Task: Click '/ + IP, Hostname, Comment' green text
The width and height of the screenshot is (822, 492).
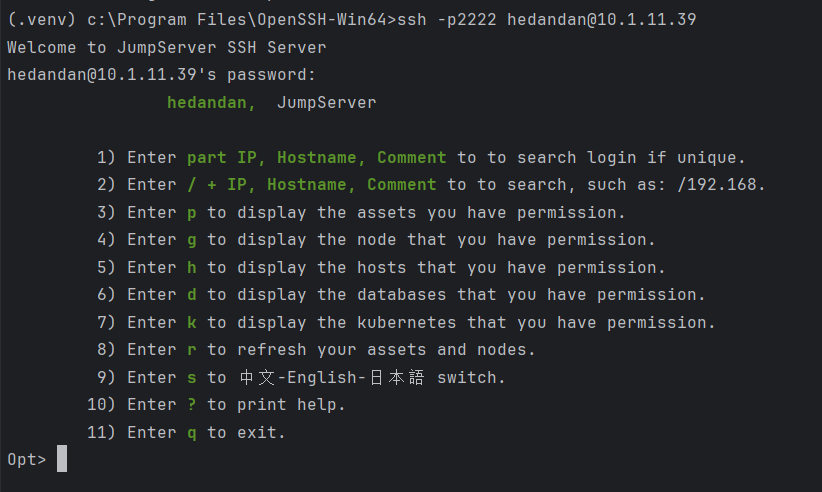Action: click(312, 185)
